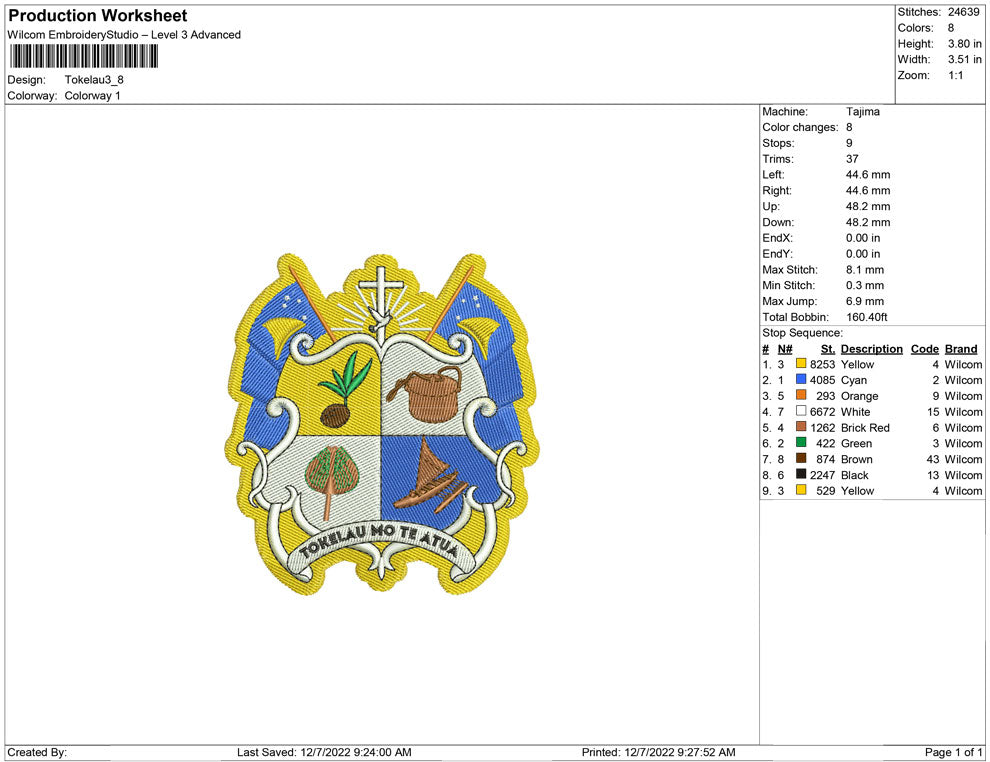The width and height of the screenshot is (990, 762).
Task: Select the Brick Red color swatch
Action: (801, 427)
